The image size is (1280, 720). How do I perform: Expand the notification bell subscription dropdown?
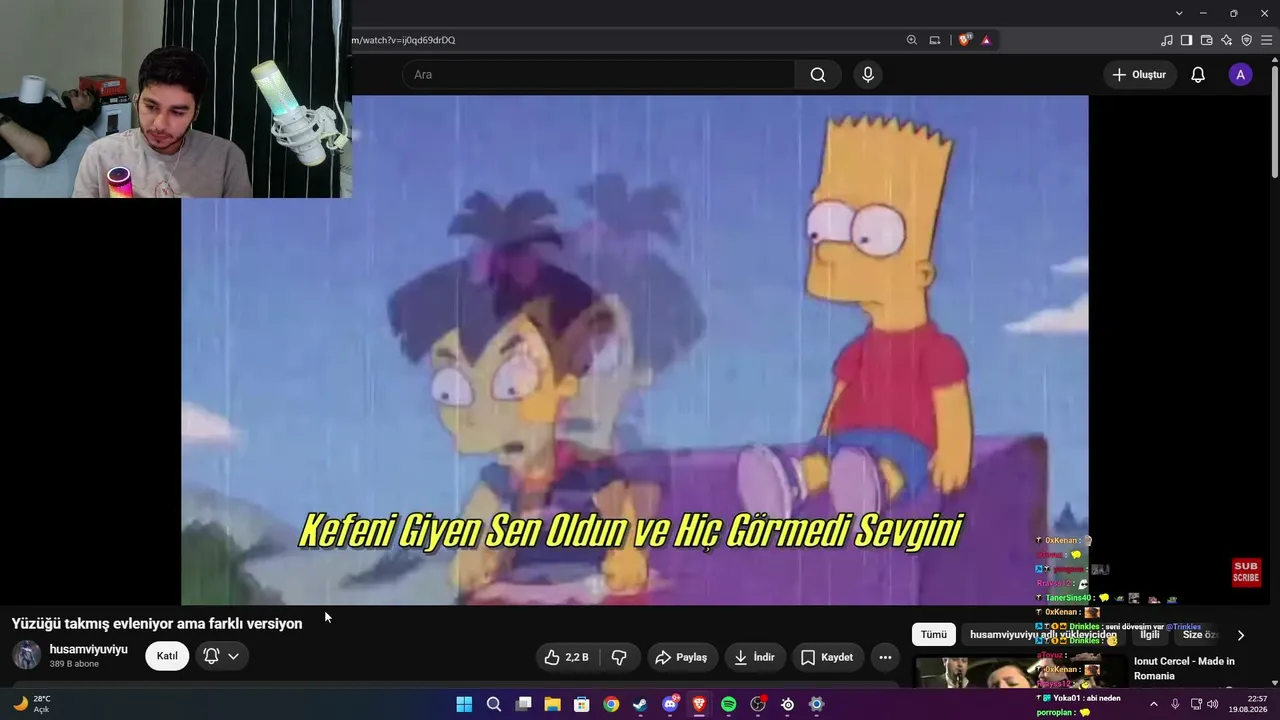pyautogui.click(x=222, y=656)
